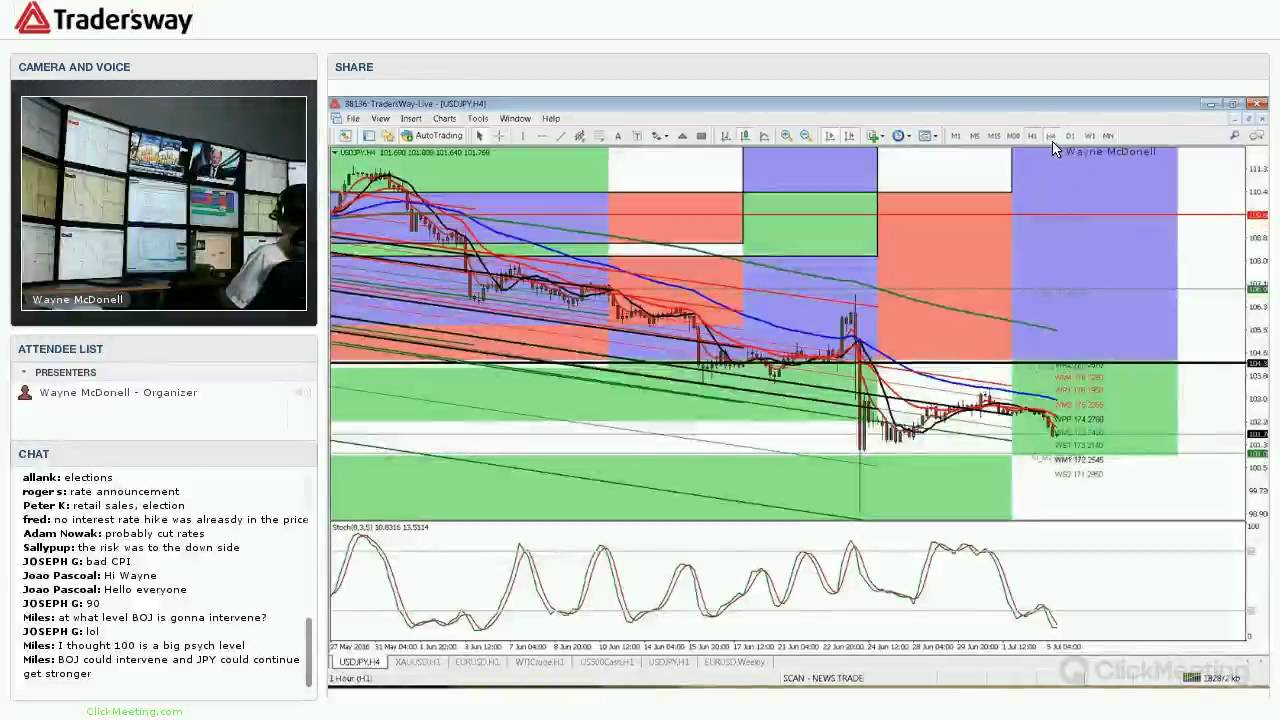Open the indicators list dropdown
1280x720 pixels.
pos(875,136)
